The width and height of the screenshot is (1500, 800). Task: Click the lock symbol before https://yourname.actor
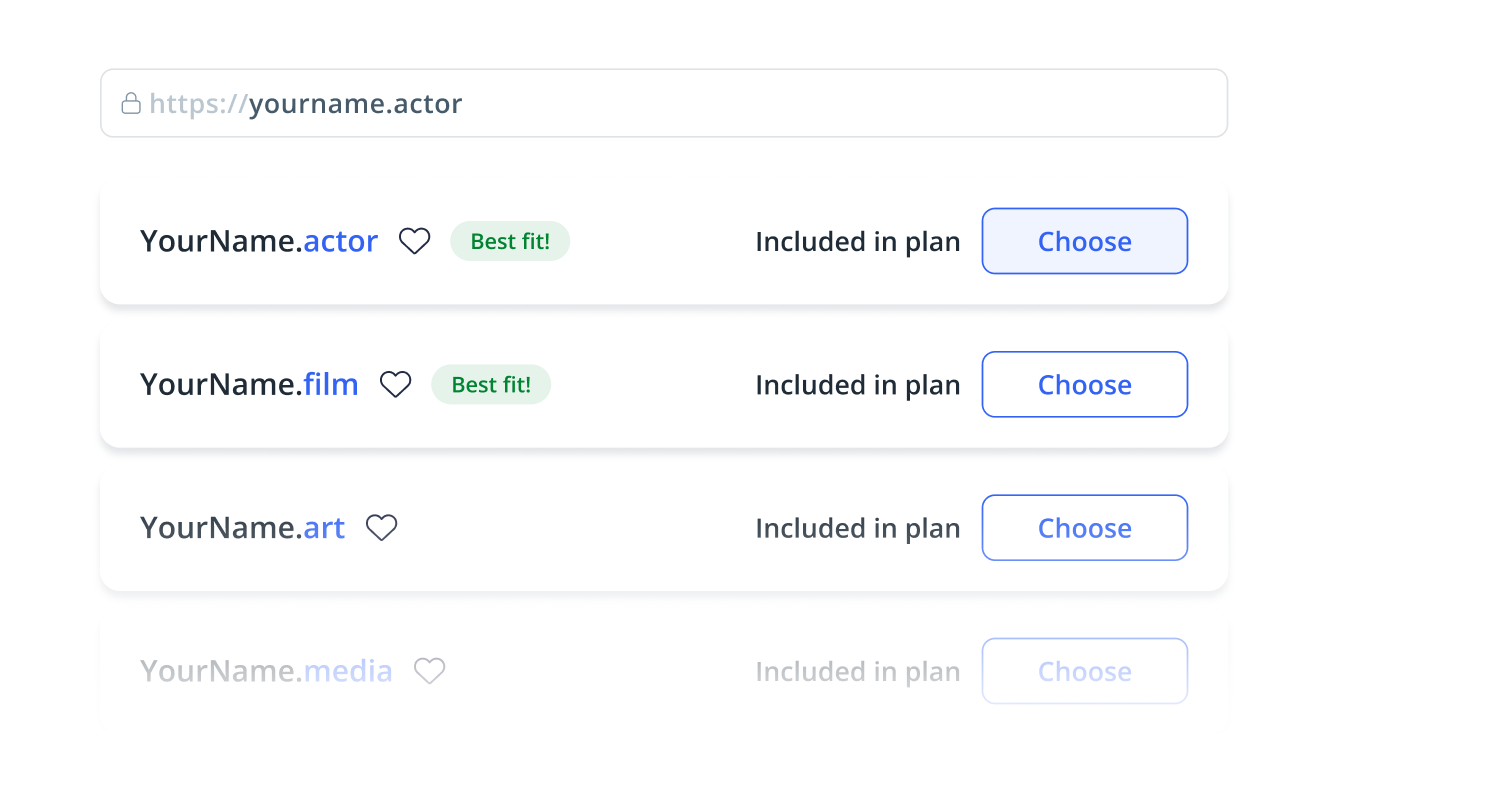pos(131,103)
